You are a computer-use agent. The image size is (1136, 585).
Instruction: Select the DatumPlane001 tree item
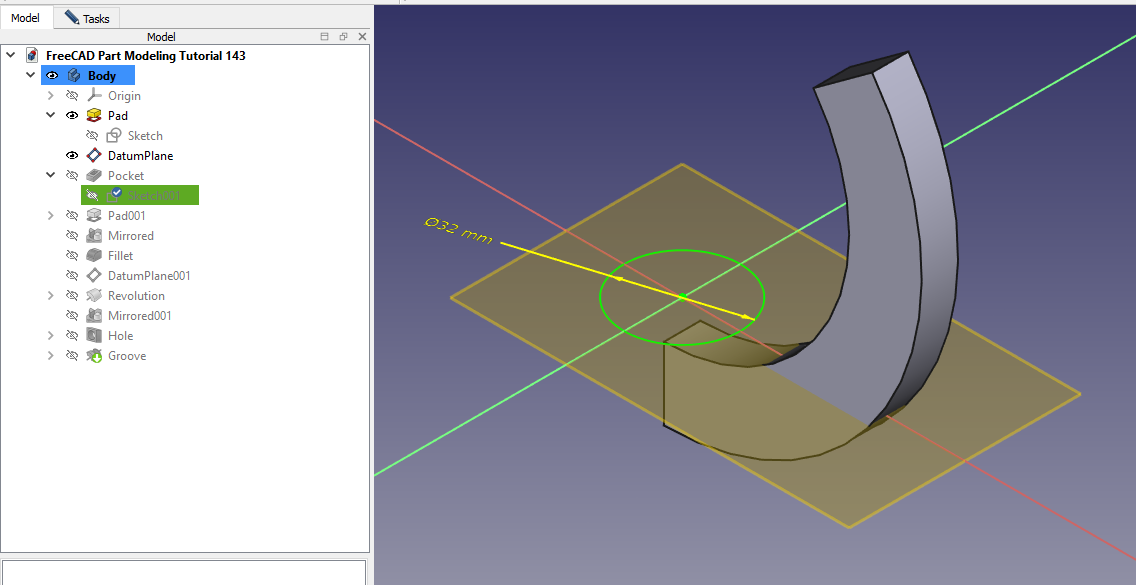149,276
